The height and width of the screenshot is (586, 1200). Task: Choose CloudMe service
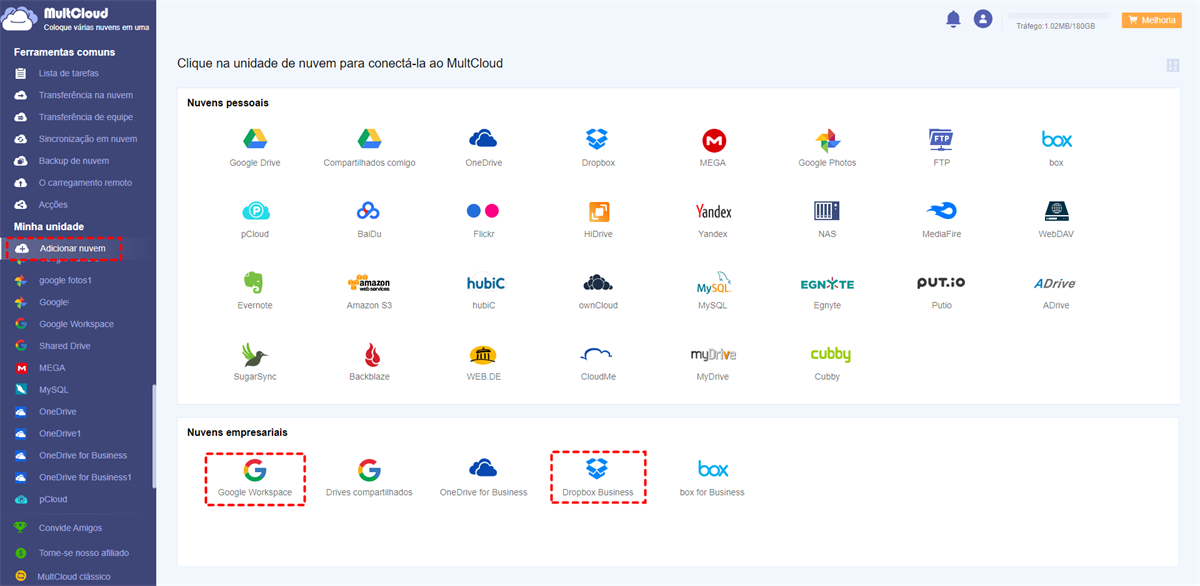pyautogui.click(x=598, y=362)
